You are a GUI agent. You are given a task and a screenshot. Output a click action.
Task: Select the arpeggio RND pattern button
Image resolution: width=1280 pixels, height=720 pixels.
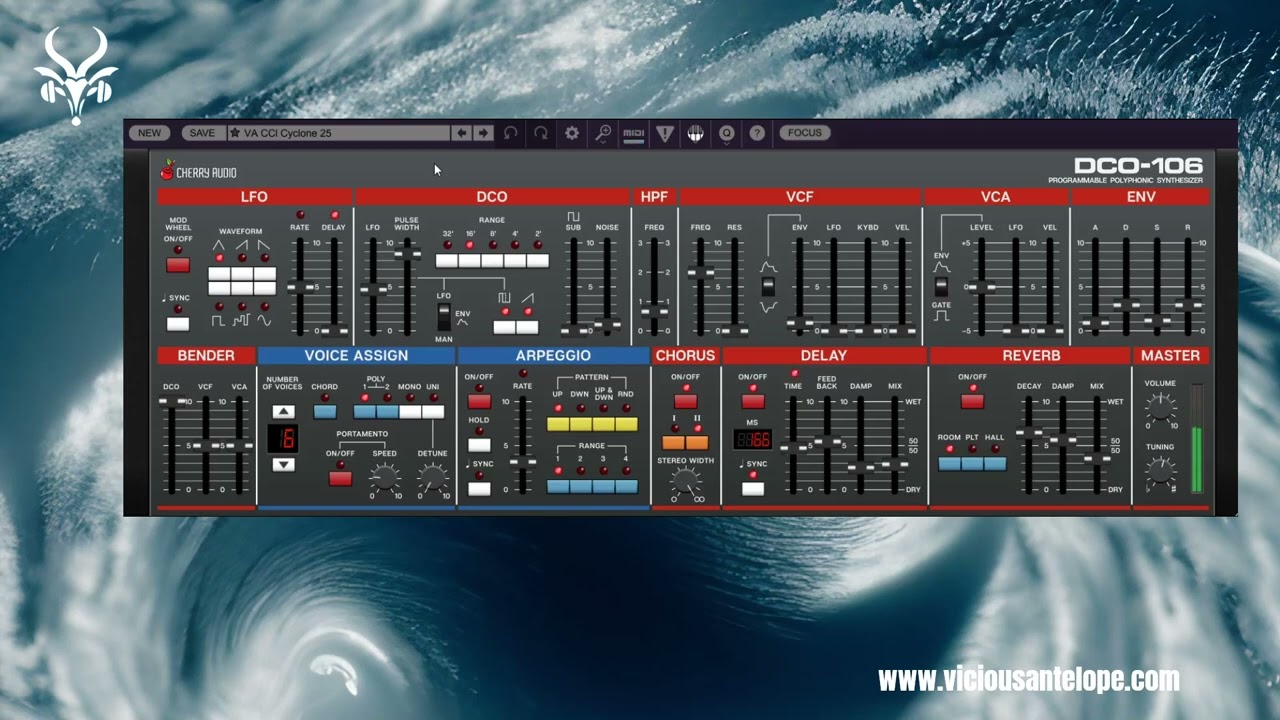point(626,424)
